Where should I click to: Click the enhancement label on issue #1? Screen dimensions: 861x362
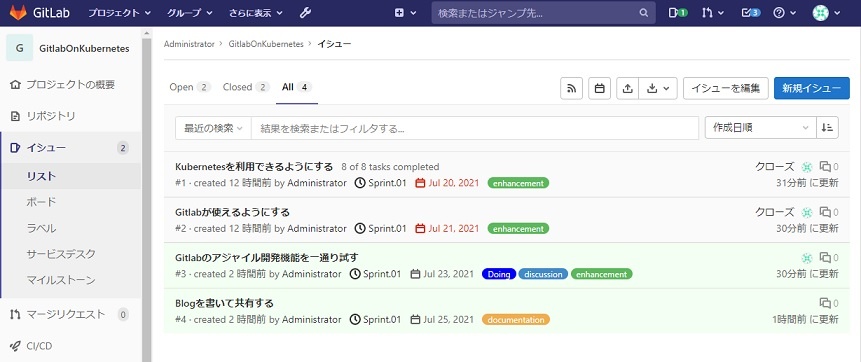[x=518, y=183]
